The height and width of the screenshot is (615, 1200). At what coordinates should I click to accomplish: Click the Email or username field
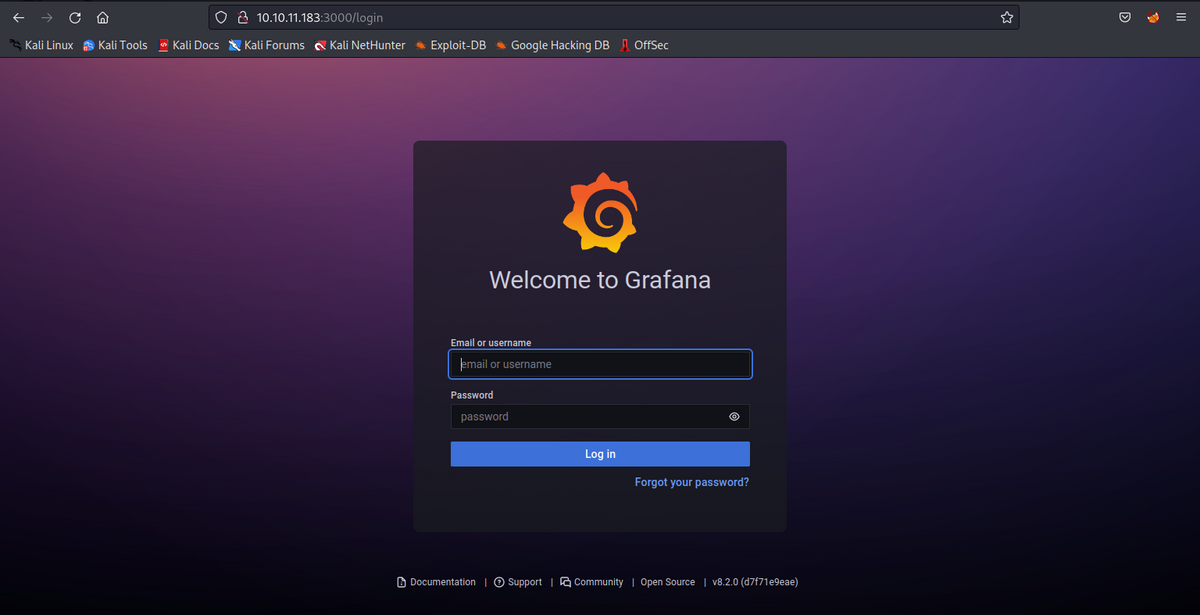coord(600,364)
